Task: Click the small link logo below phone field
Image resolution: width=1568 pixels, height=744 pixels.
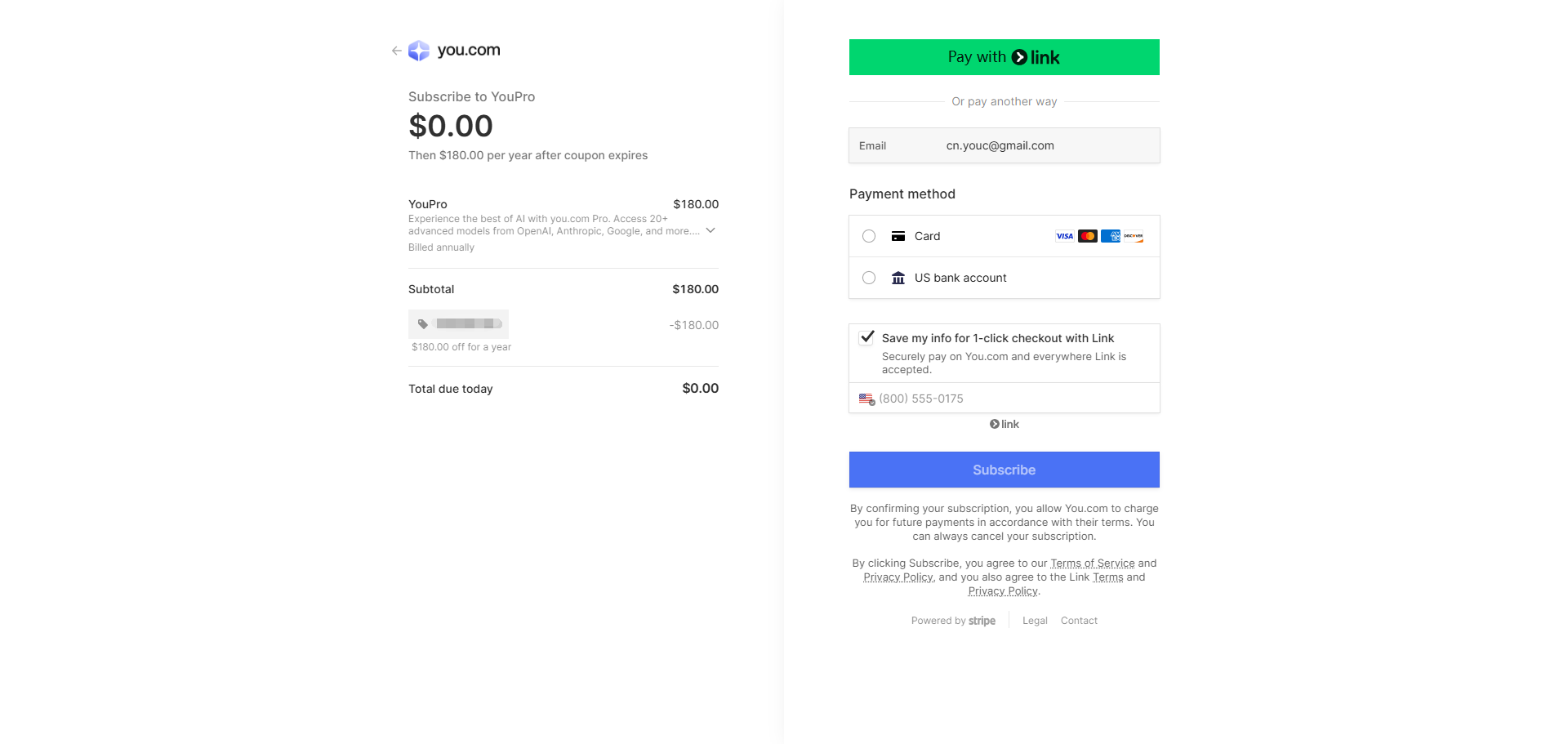Action: 1004,424
